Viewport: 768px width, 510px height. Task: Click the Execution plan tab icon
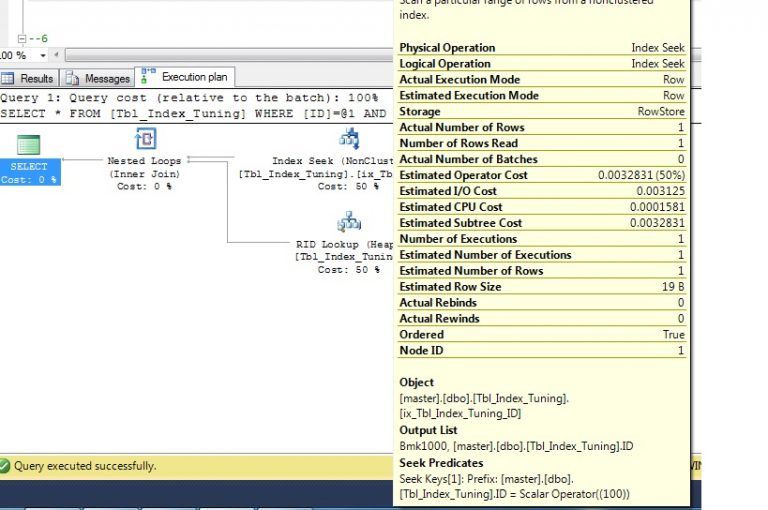tap(147, 76)
